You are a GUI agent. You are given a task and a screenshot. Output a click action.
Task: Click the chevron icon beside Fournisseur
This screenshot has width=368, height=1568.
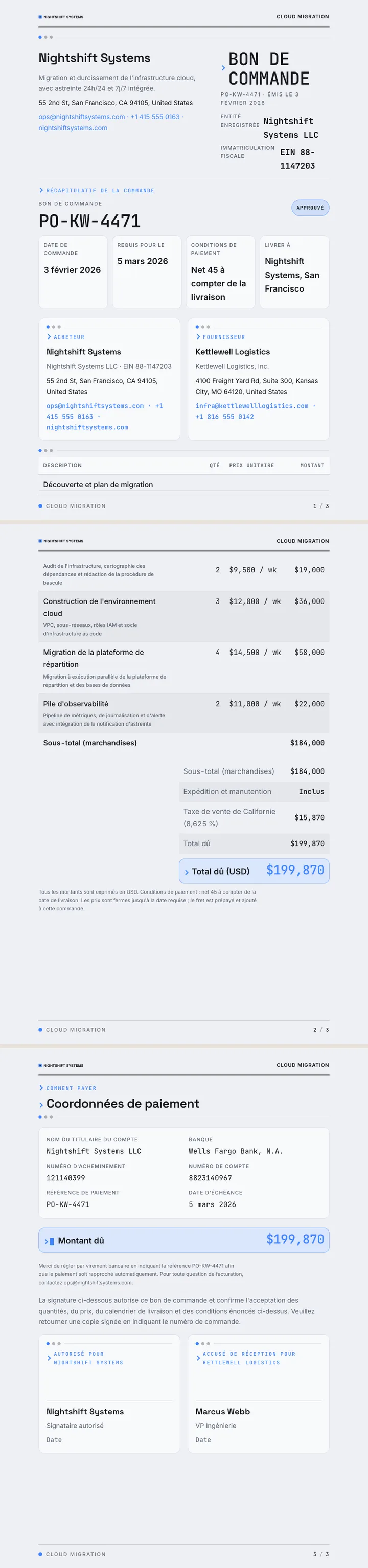point(198,336)
